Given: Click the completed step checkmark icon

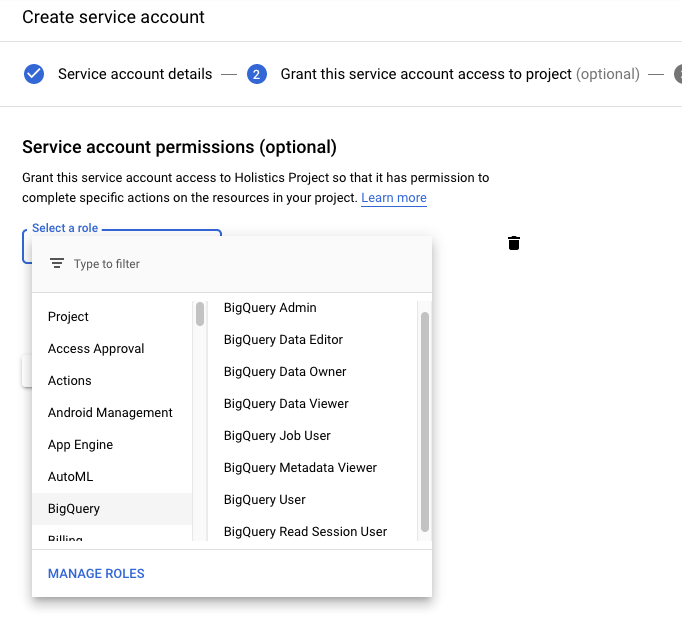Looking at the screenshot, I should click(x=34, y=74).
